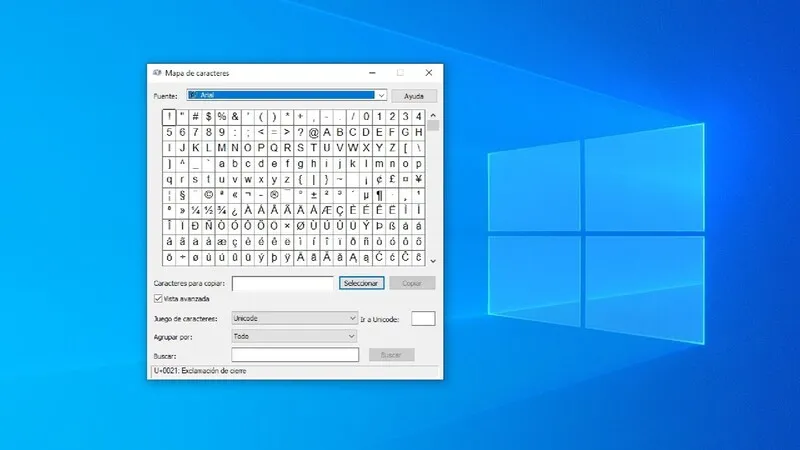Pick the Ñ capital enye cell

(209, 226)
